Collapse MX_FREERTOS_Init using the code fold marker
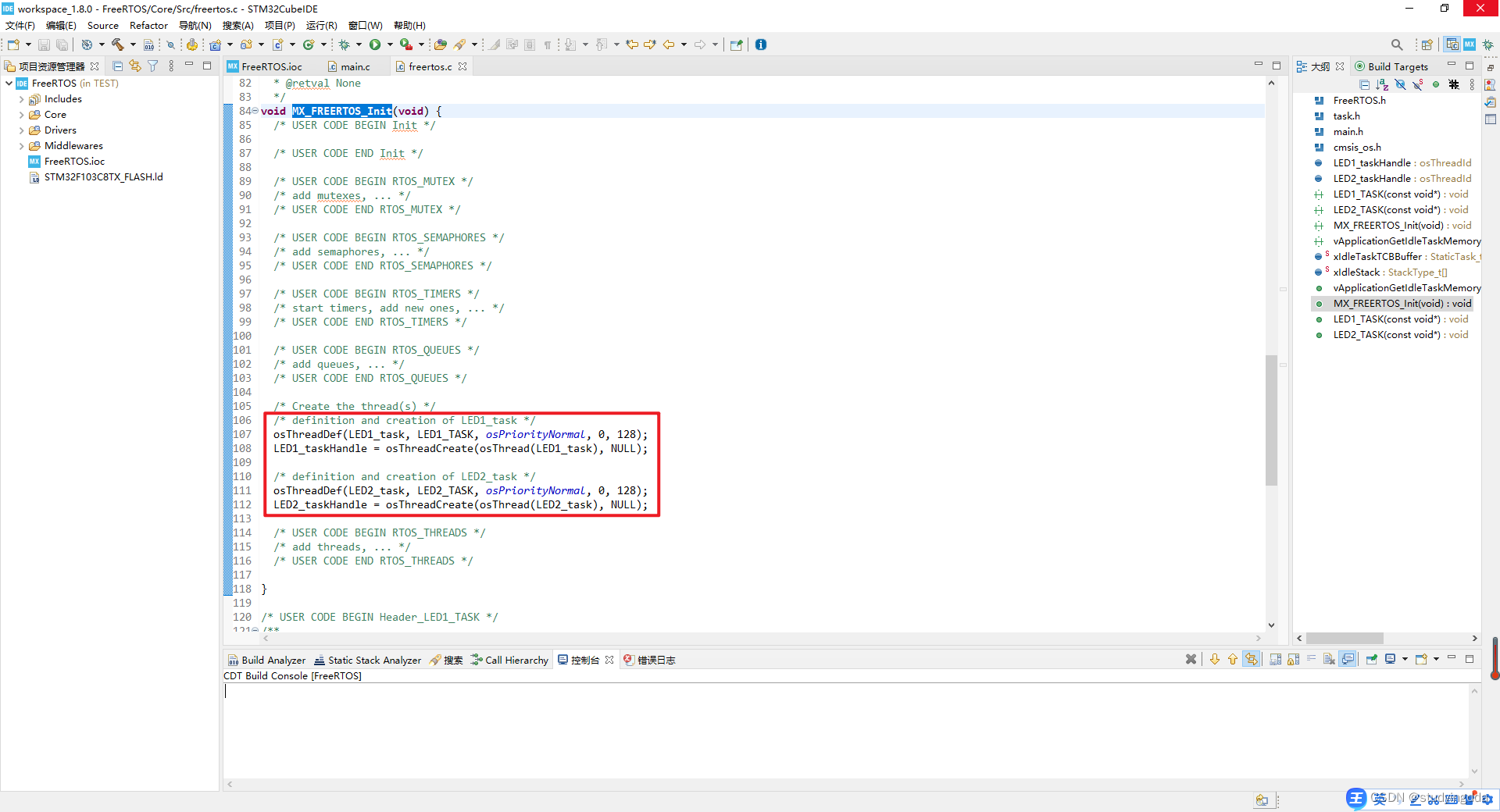Viewport: 1500px width, 812px height. click(255, 111)
